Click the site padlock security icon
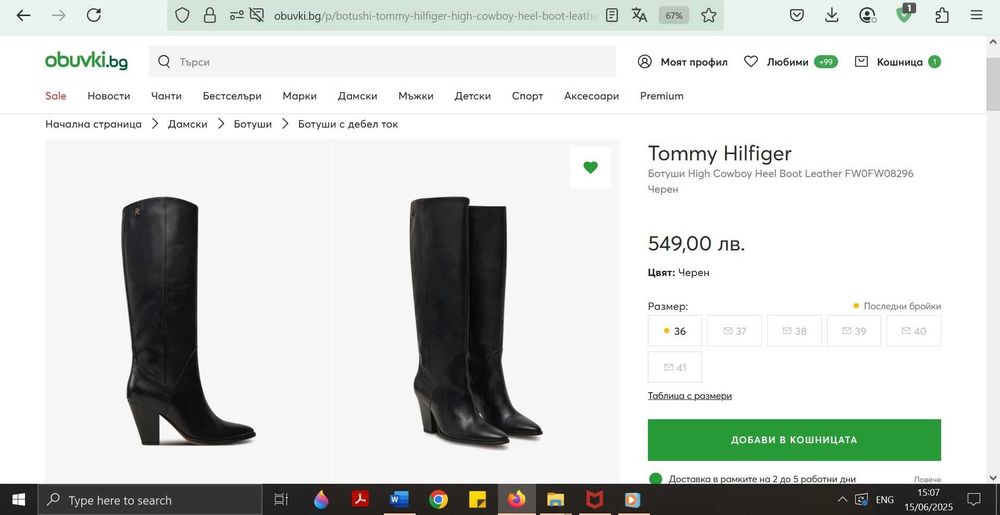Screen dimensions: 1000x515 (210, 15)
